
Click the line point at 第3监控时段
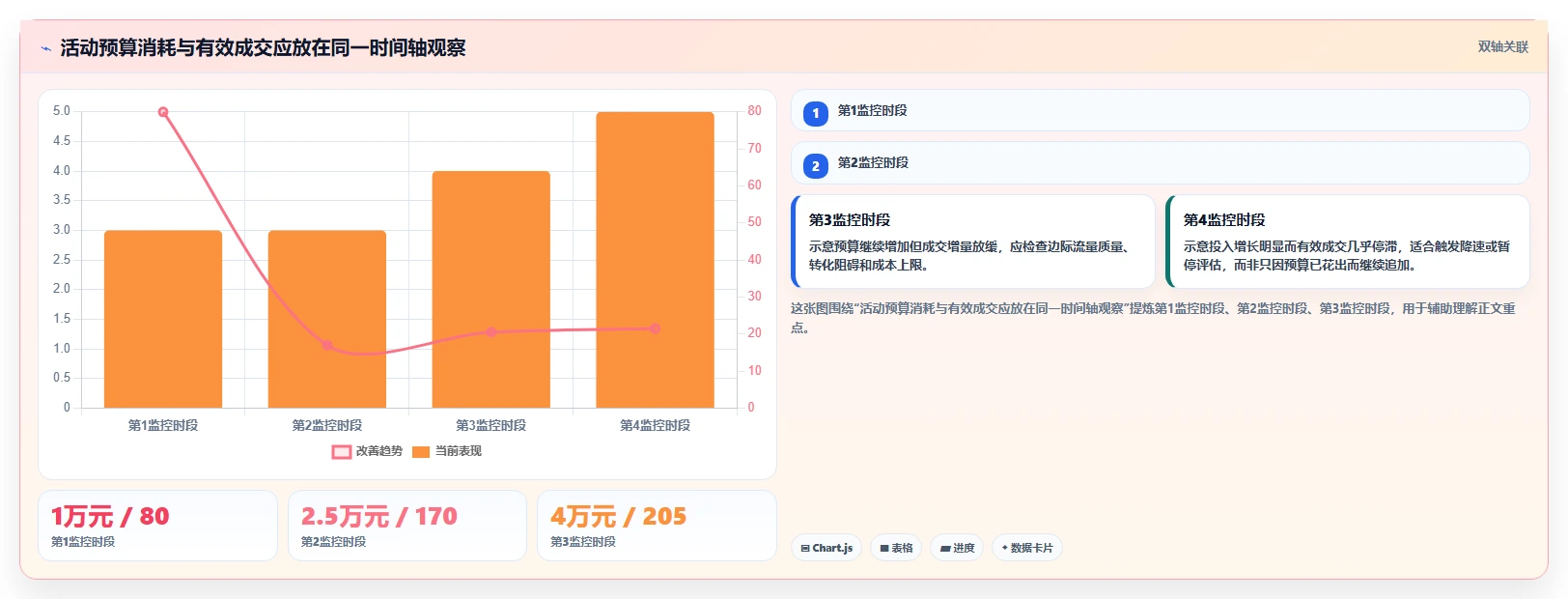point(491,331)
